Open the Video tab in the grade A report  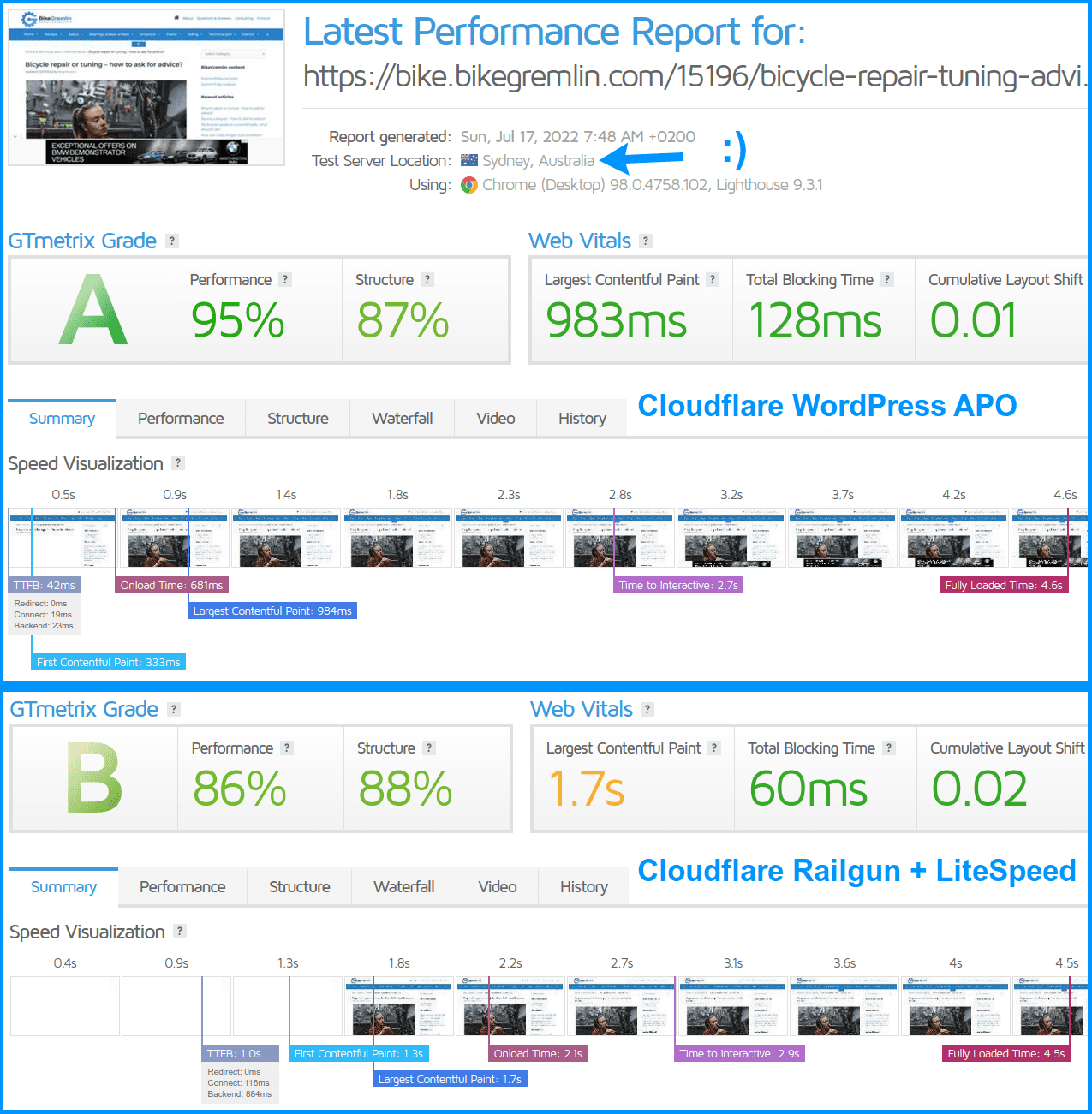(496, 419)
